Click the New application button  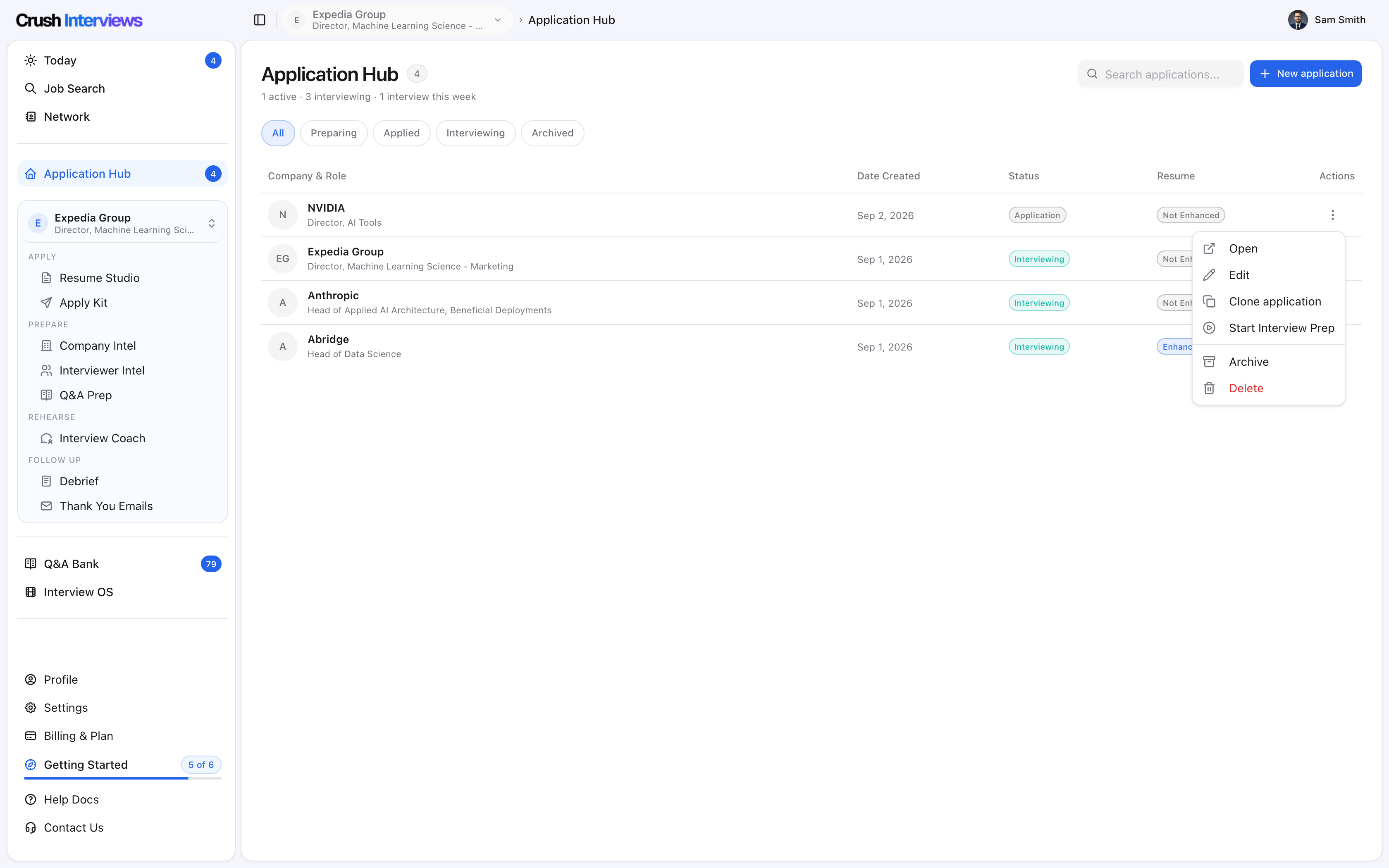(1305, 74)
